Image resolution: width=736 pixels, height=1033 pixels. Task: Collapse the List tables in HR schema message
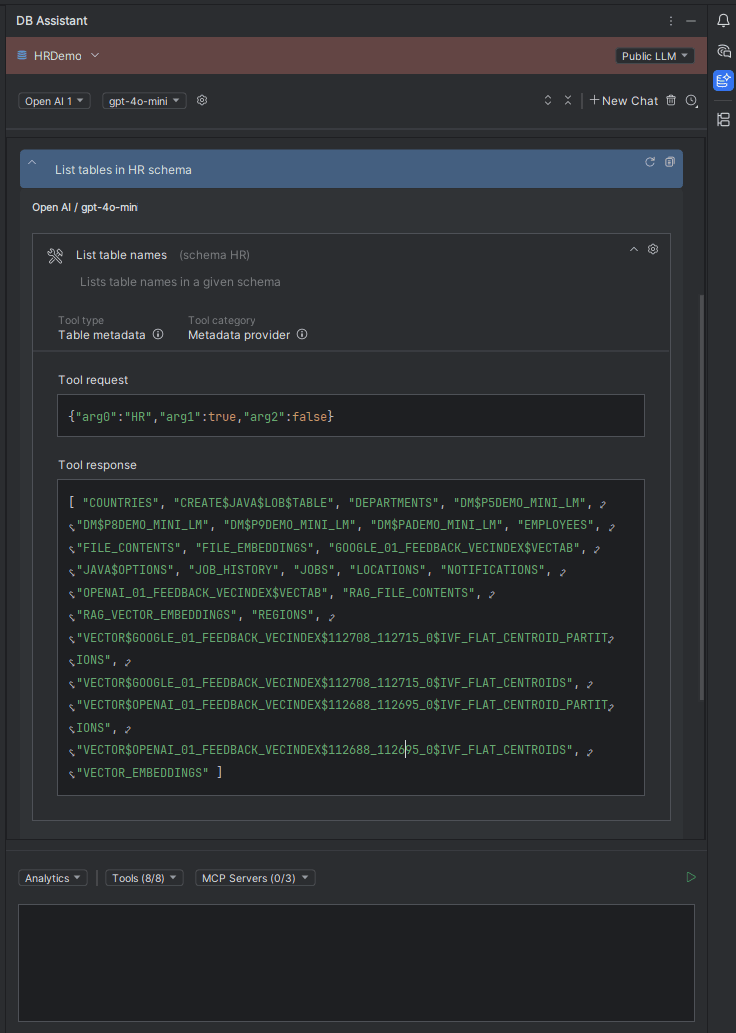(32, 163)
